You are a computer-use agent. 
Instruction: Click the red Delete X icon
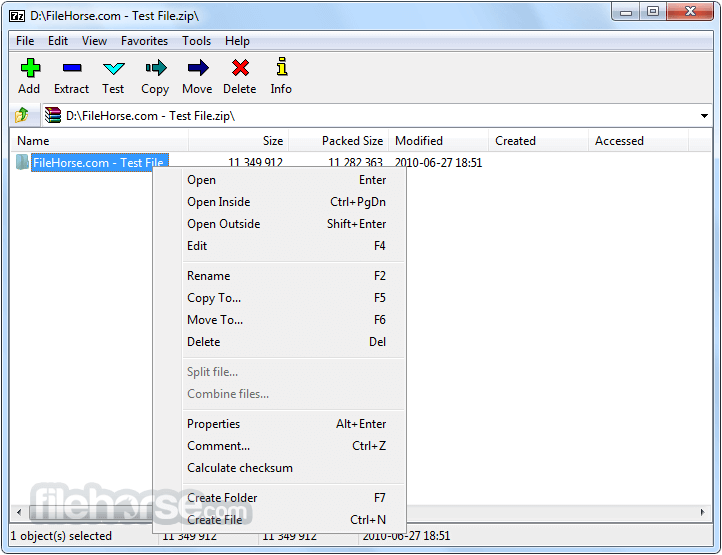point(240,68)
